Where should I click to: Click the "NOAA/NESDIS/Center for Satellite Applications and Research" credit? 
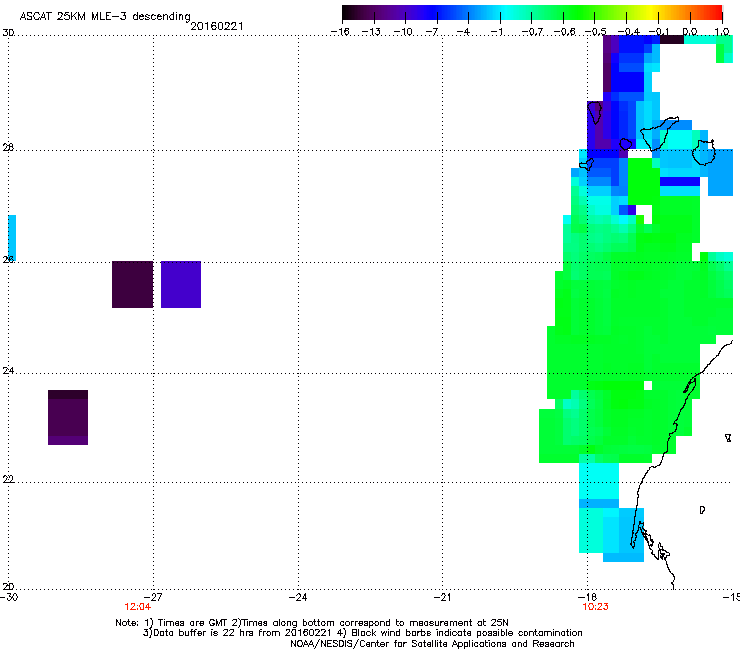pyautogui.click(x=432, y=644)
